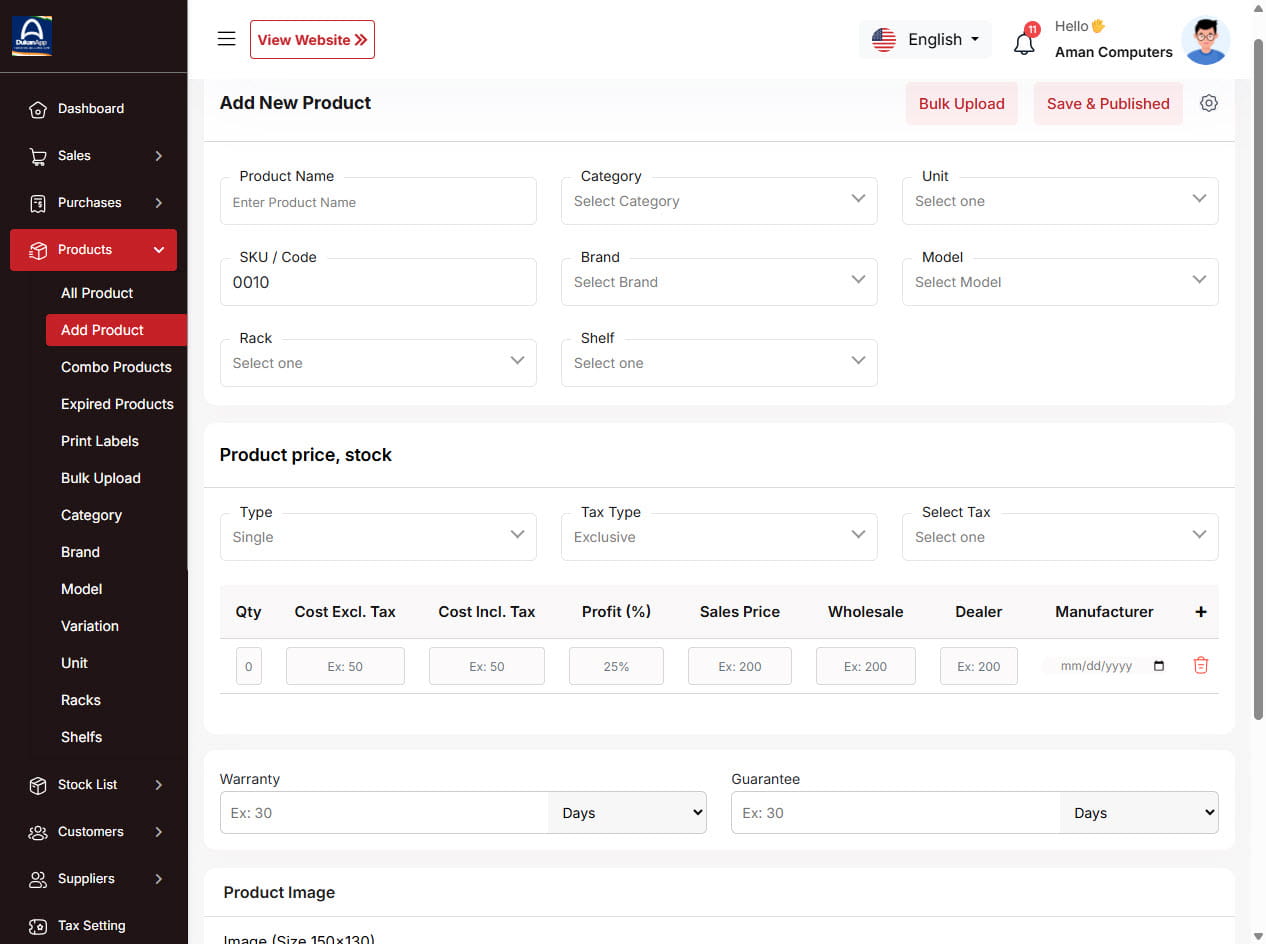Open the Warranty Days unit selector

pyautogui.click(x=627, y=813)
